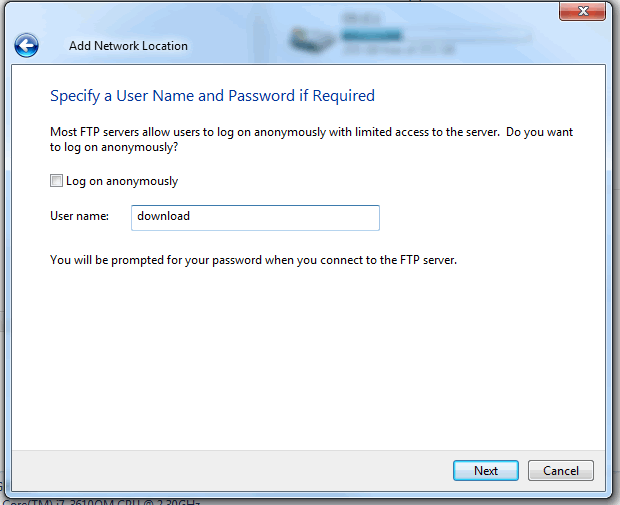Viewport: 620px width, 505px height.
Task: Select the blurred drive icon behind the title bar
Action: [312, 39]
